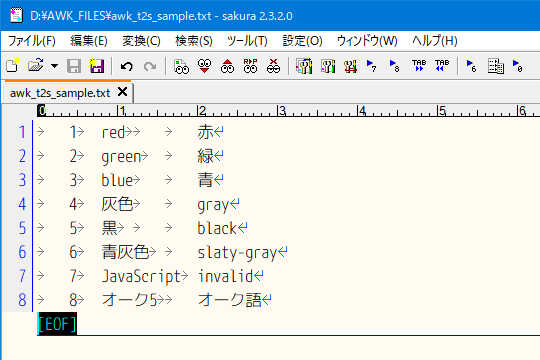Open a file with the folder icon
Screen dimensions: 540x360
tap(36, 65)
